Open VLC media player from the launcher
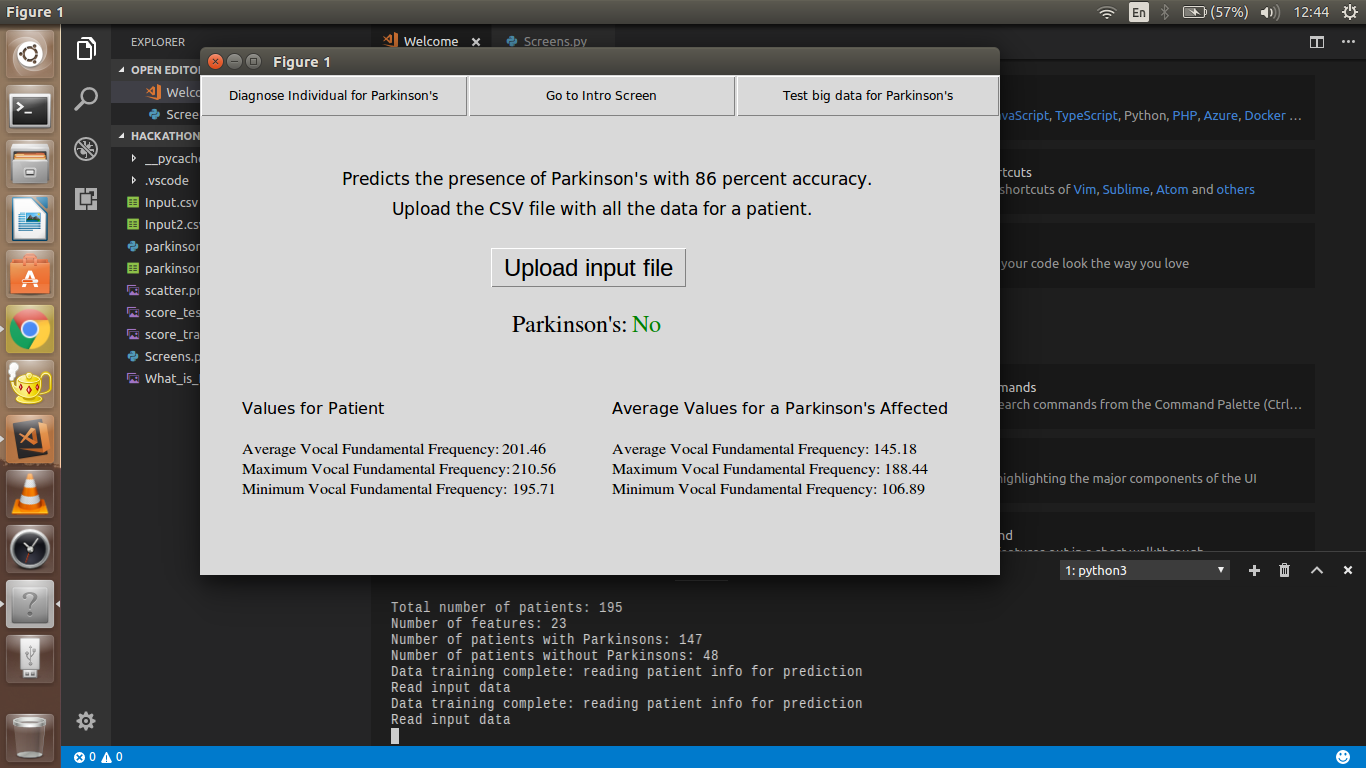The image size is (1366, 768). (x=30, y=494)
